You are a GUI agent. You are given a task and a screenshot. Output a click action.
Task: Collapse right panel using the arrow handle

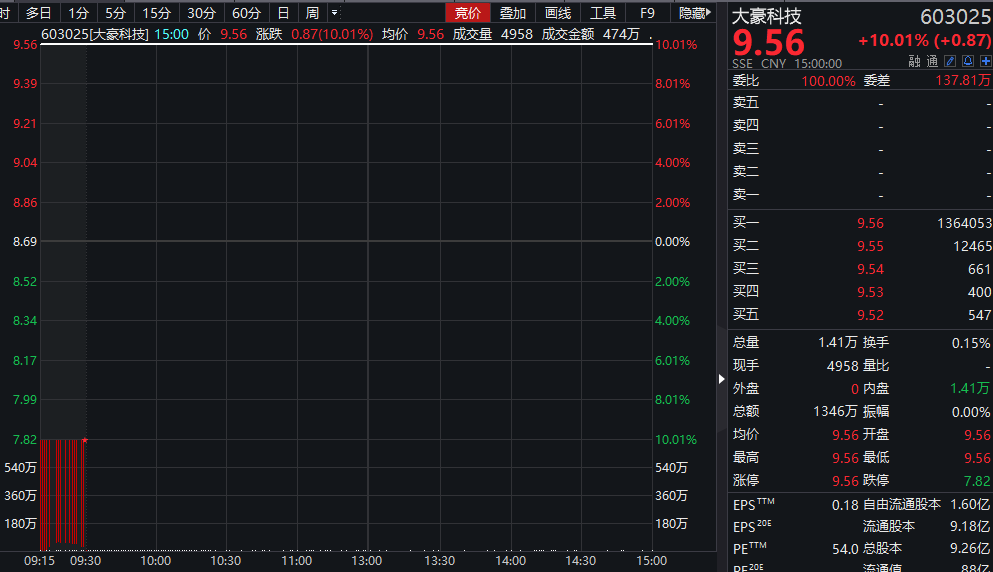click(x=722, y=379)
